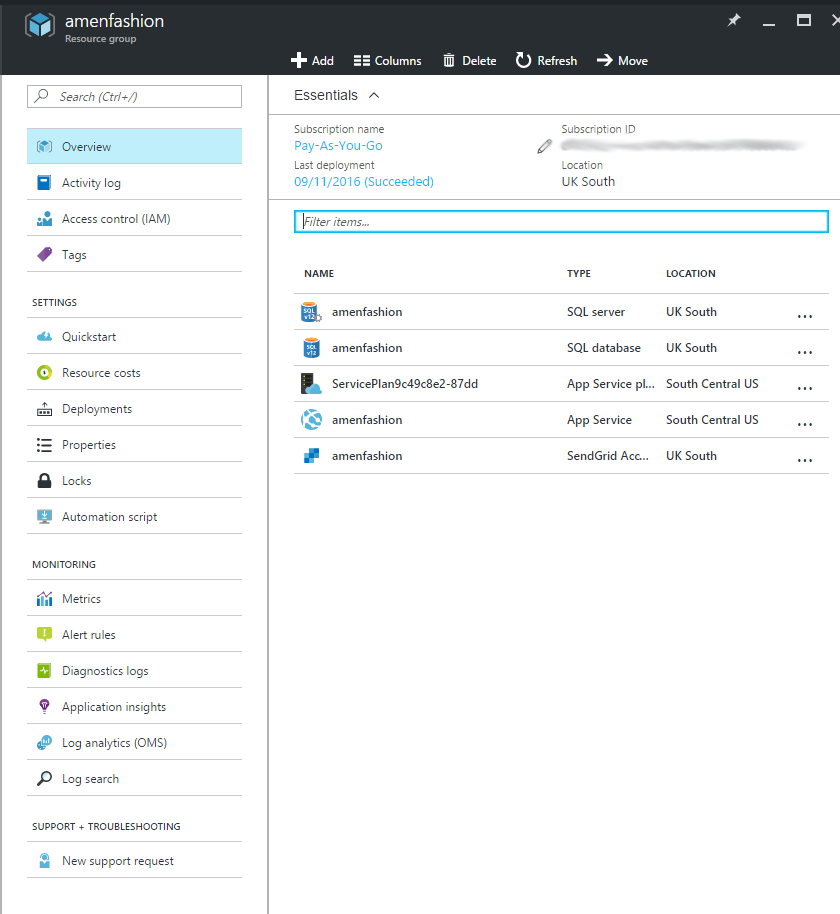Open Quickstart under Settings
Screen dimensions: 840x914
pyautogui.click(x=134, y=336)
